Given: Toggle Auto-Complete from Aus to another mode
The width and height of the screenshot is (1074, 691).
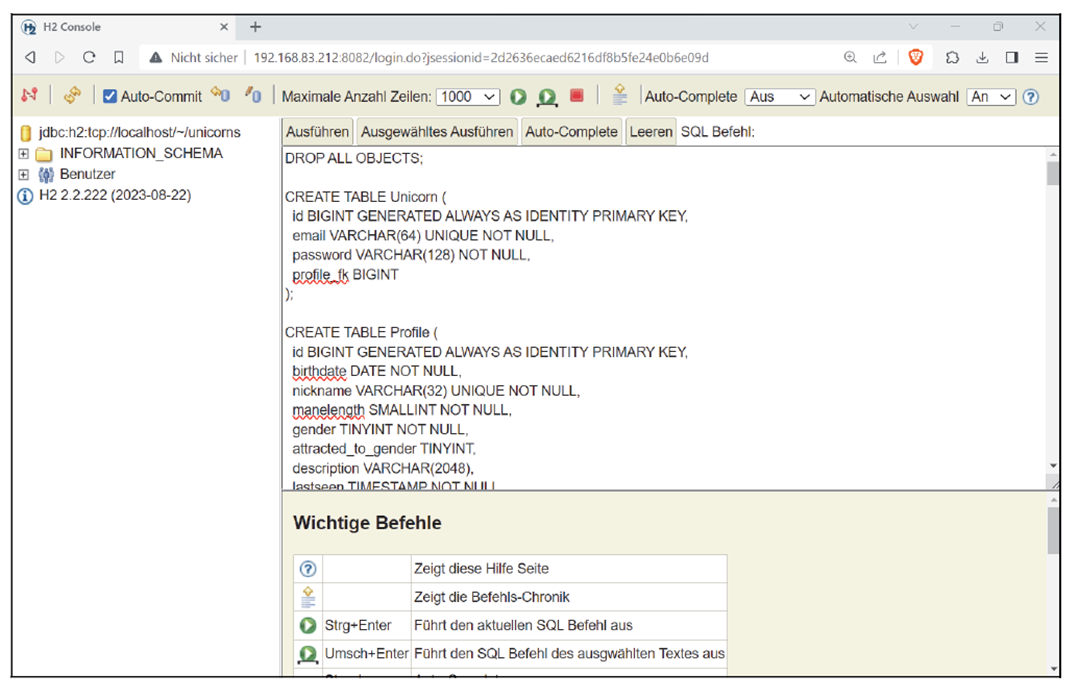Looking at the screenshot, I should coord(780,96).
